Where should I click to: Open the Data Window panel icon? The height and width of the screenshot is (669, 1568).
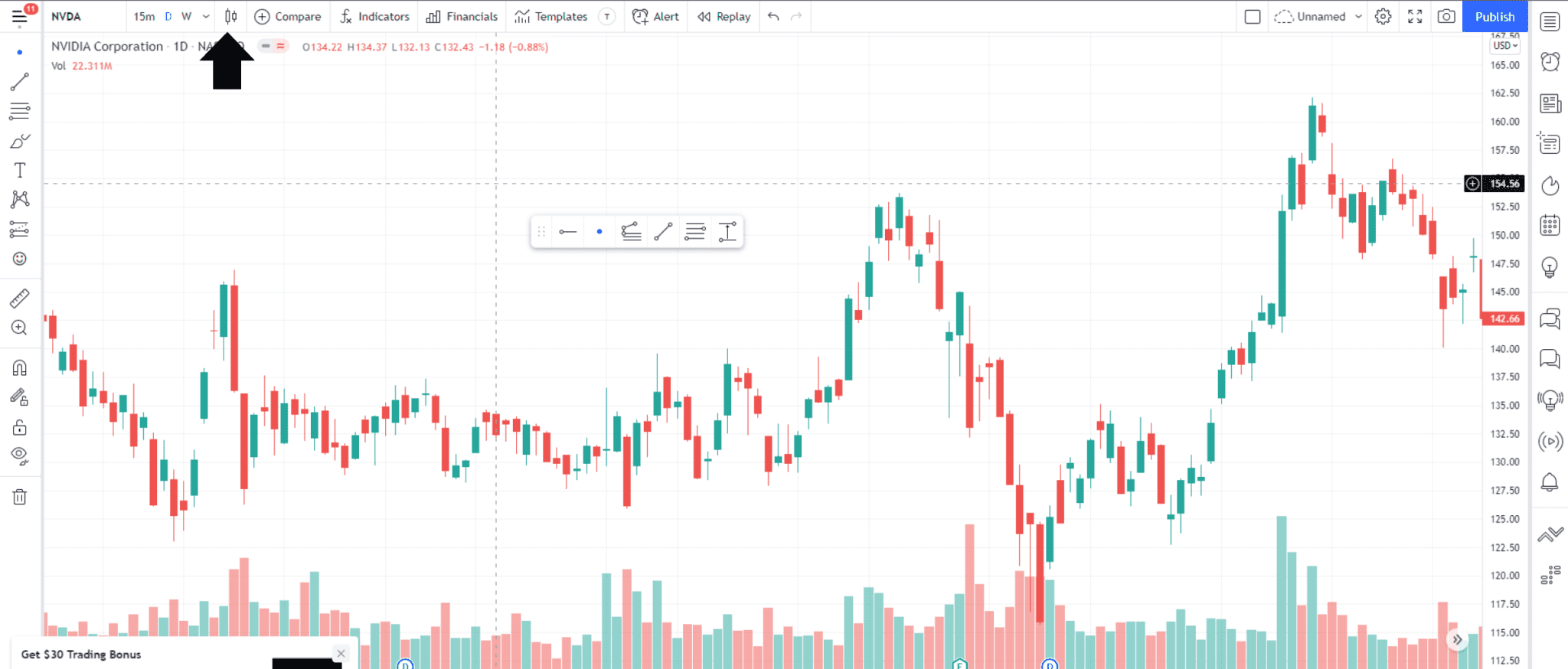pyautogui.click(x=1550, y=143)
